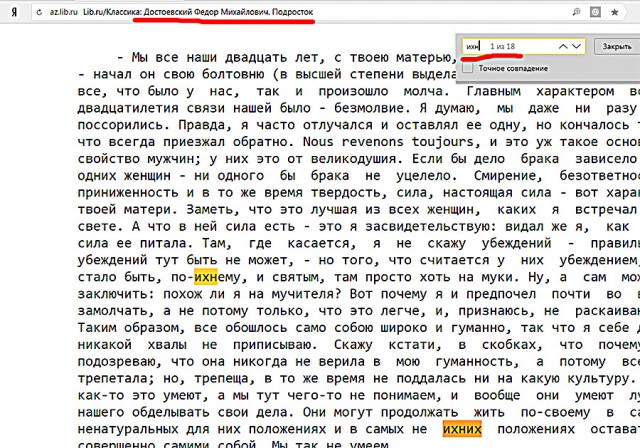The width and height of the screenshot is (640, 448).
Task: Select the '1 из 18' match counter
Action: coord(502,47)
